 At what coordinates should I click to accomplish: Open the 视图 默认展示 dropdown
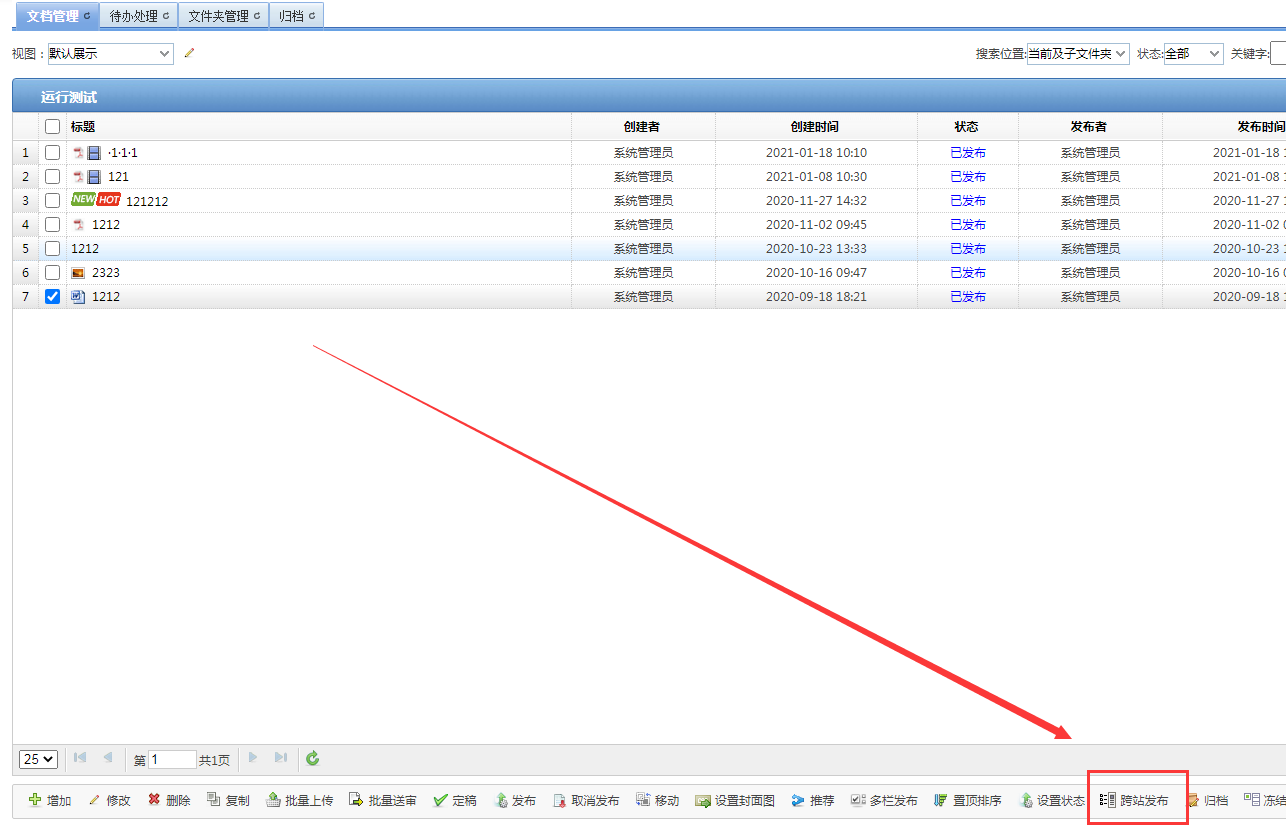[110, 54]
